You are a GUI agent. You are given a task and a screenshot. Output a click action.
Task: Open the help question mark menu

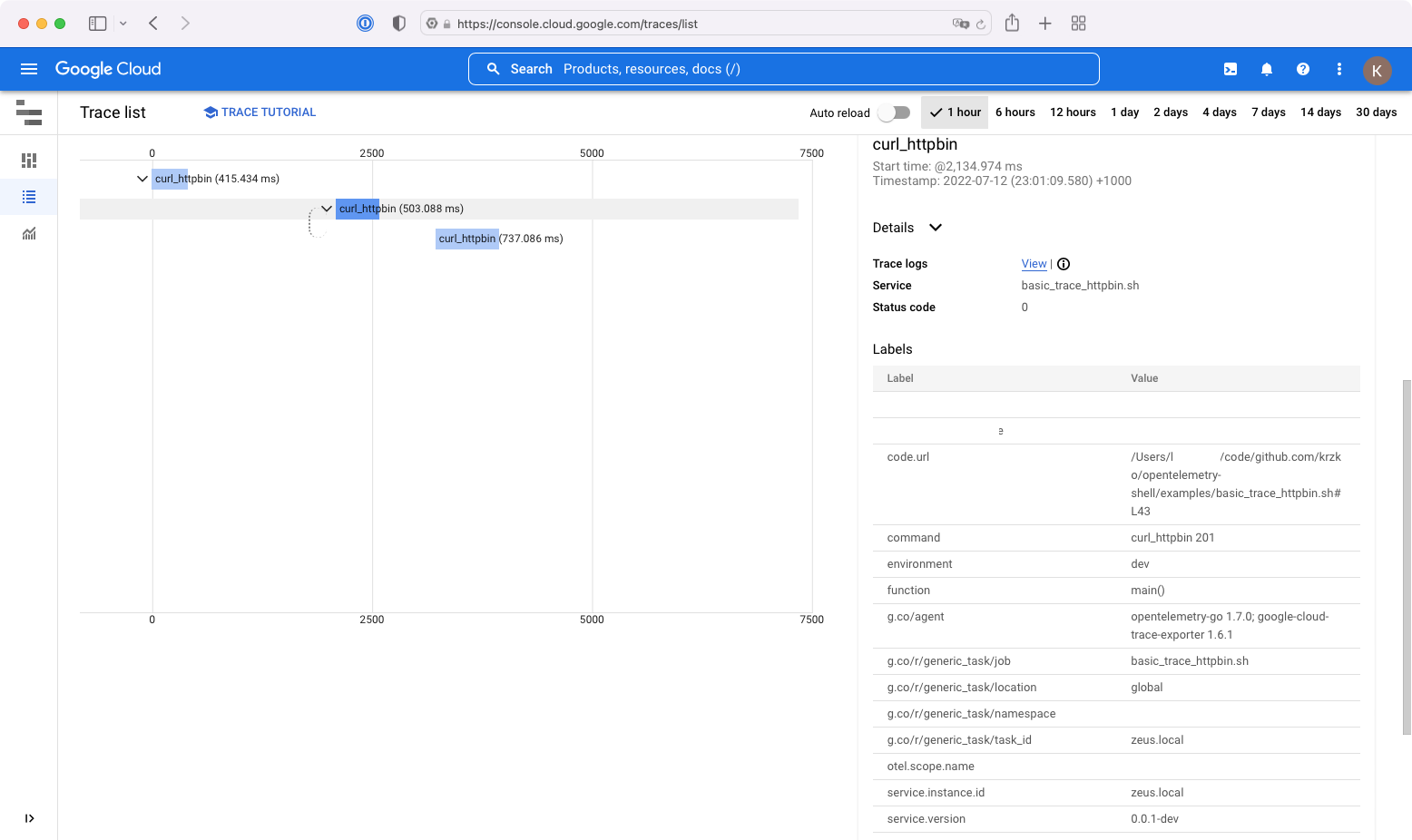point(1303,69)
